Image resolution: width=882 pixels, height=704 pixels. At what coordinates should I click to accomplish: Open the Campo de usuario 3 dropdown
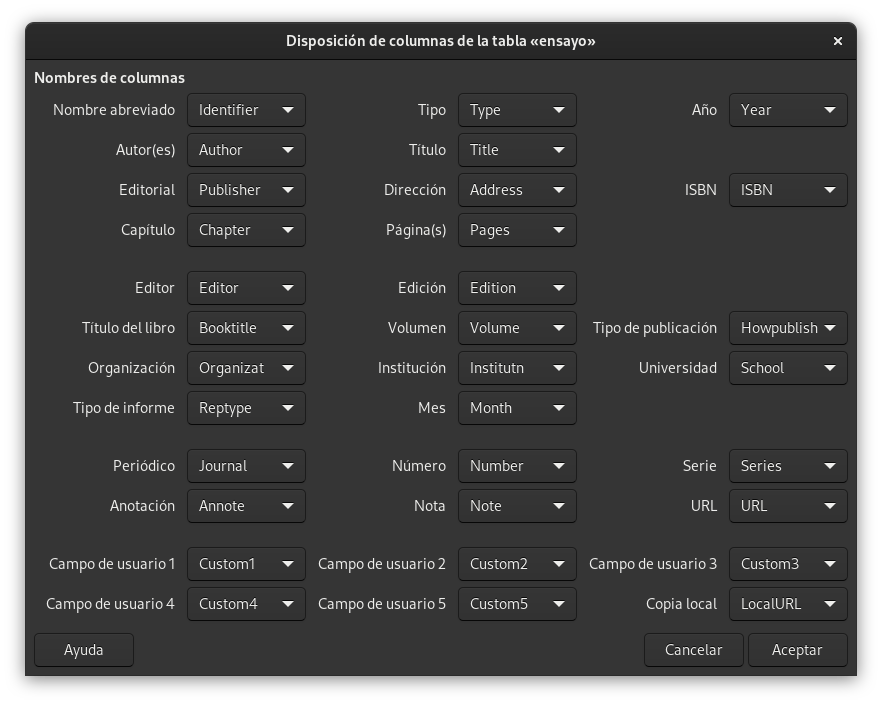(x=788, y=564)
